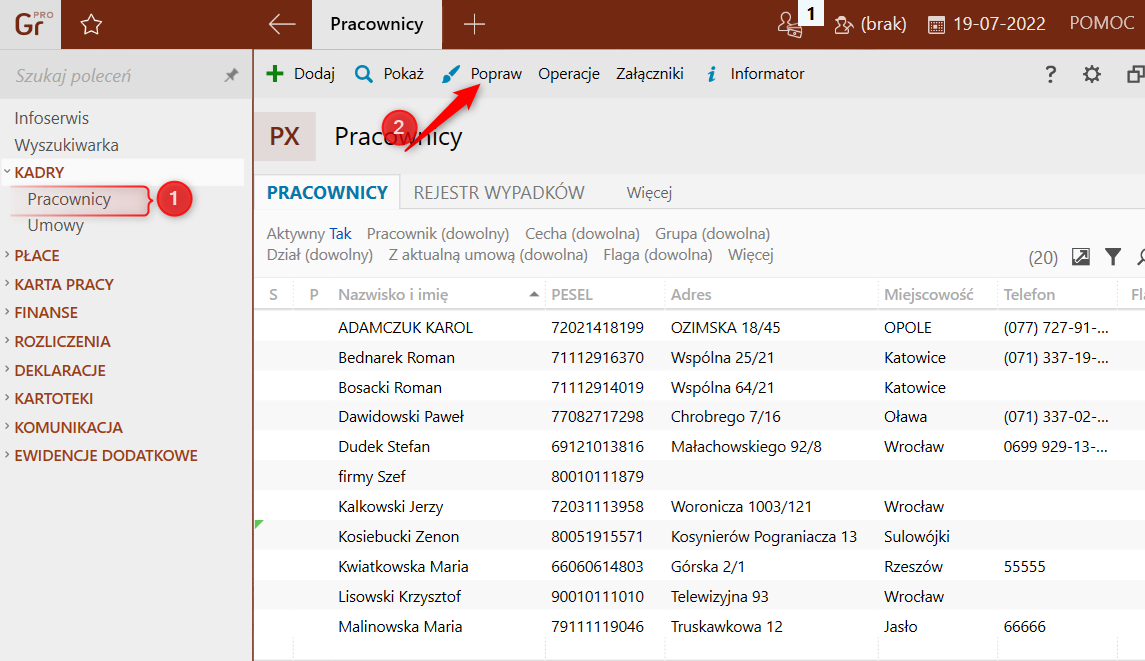
Task: Open the POMOC menu
Action: point(1102,23)
